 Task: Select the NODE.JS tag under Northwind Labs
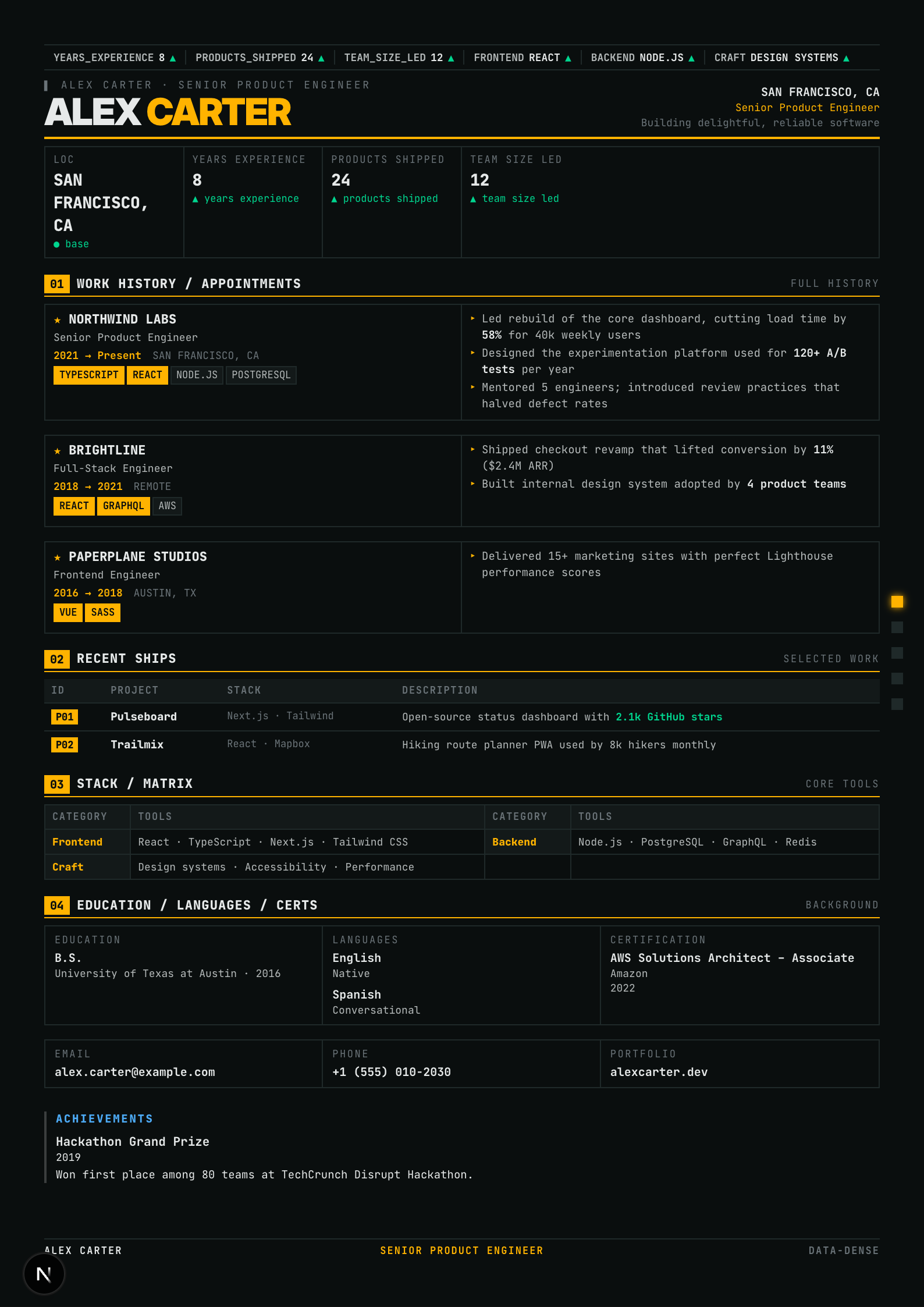197,375
